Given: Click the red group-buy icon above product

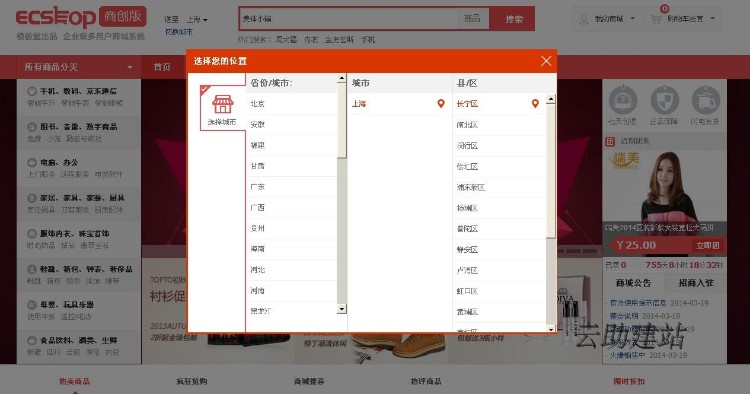Looking at the screenshot, I should tap(610, 141).
